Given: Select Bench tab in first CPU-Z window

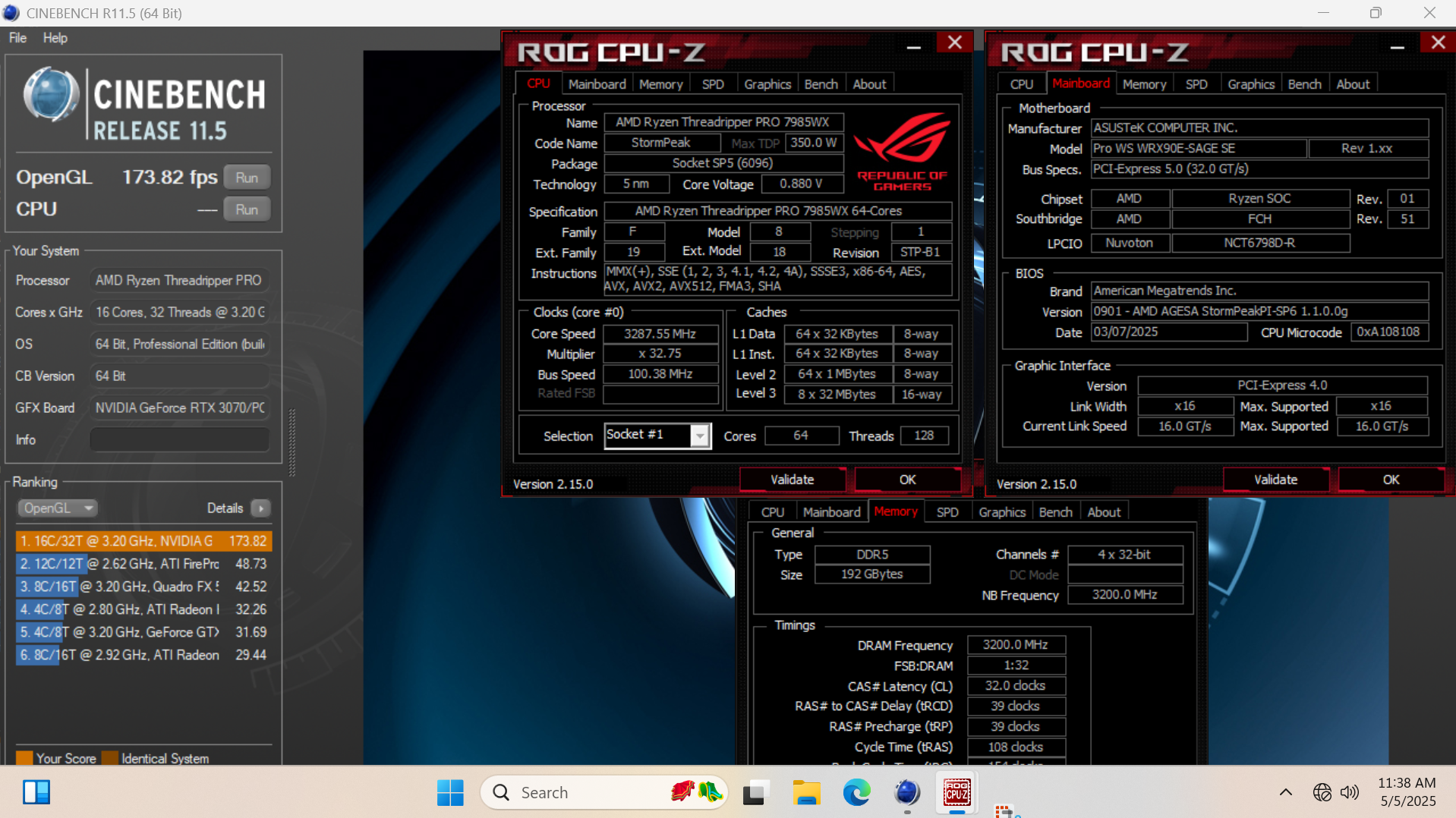Looking at the screenshot, I should pos(821,84).
